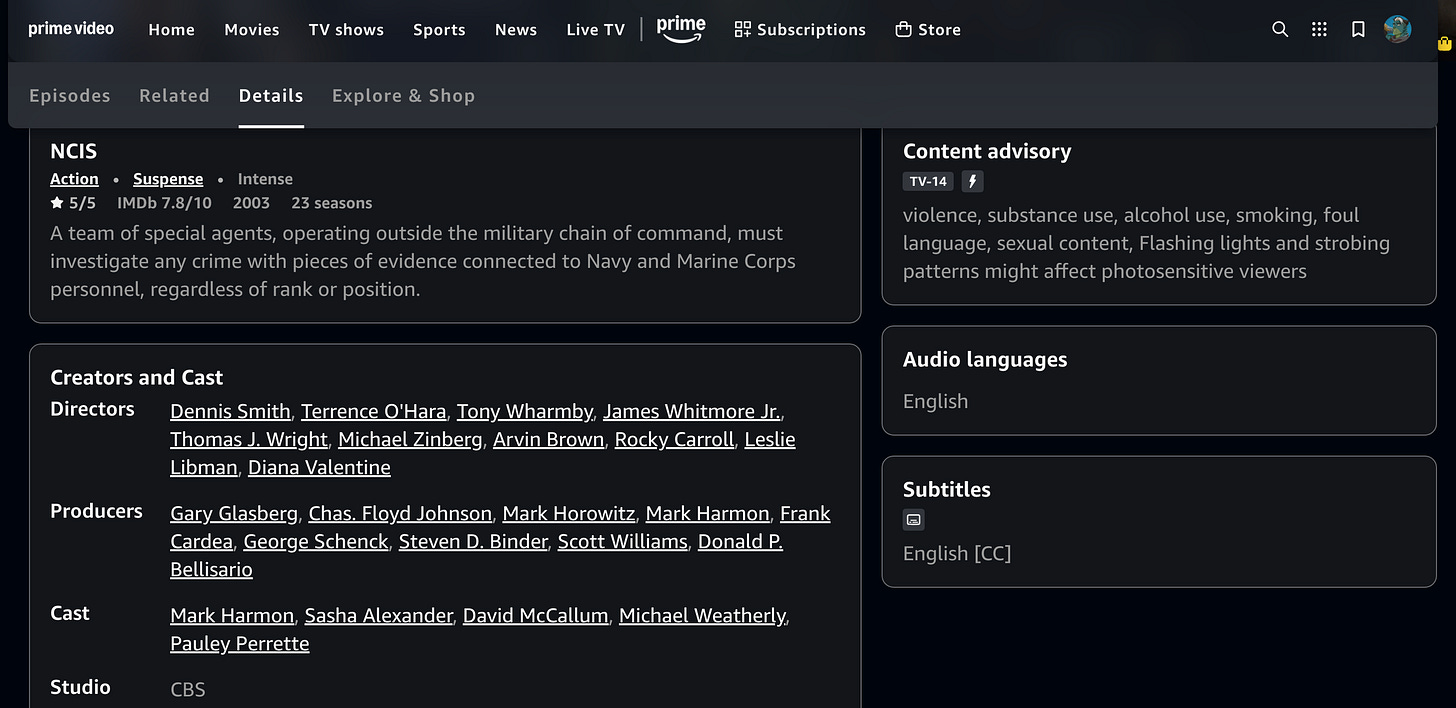
Task: Open director Arvin Brown's page
Action: tap(549, 439)
